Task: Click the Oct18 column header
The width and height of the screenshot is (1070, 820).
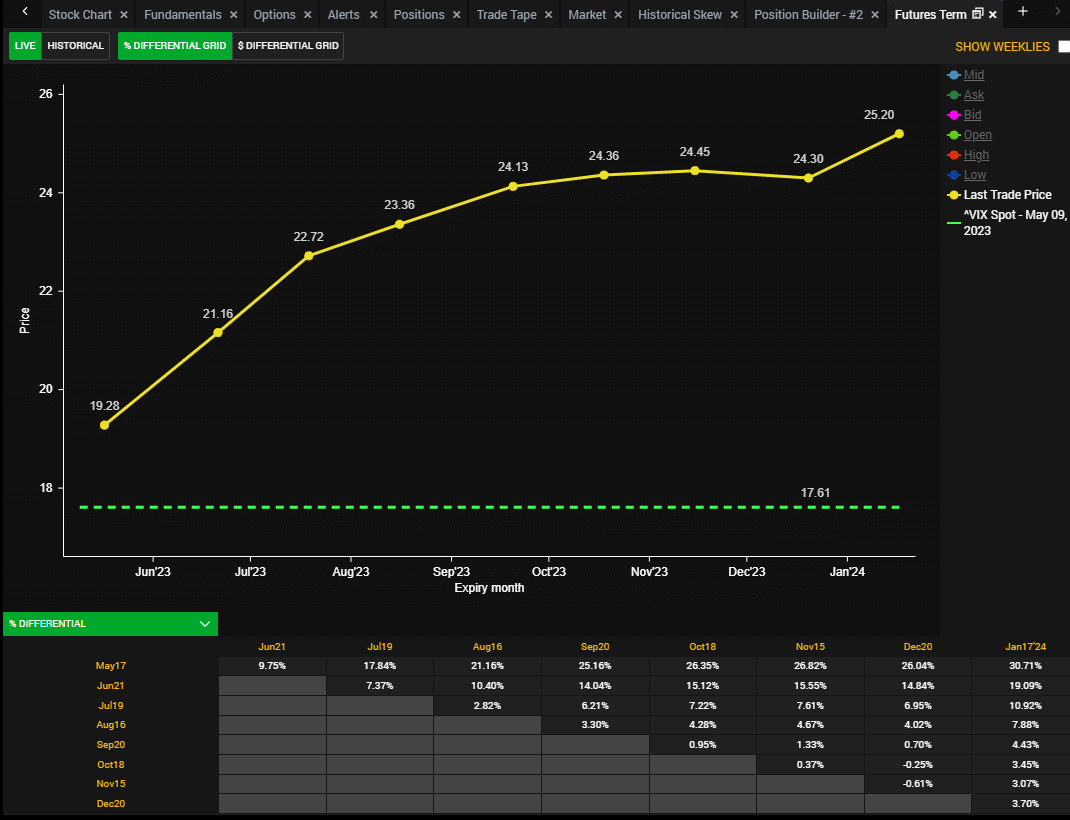Action: (x=702, y=646)
